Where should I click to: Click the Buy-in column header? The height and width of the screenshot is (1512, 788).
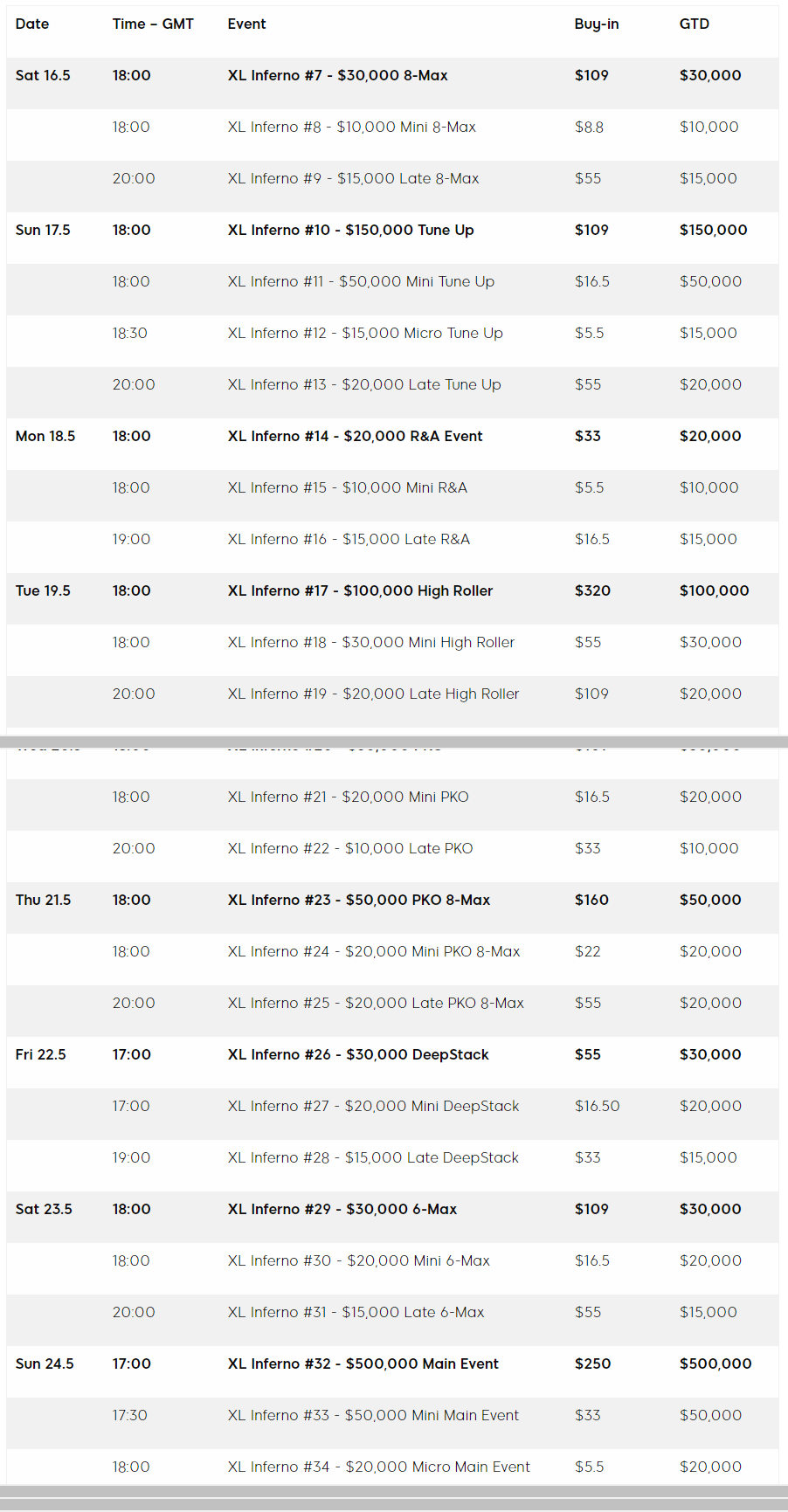tap(597, 24)
